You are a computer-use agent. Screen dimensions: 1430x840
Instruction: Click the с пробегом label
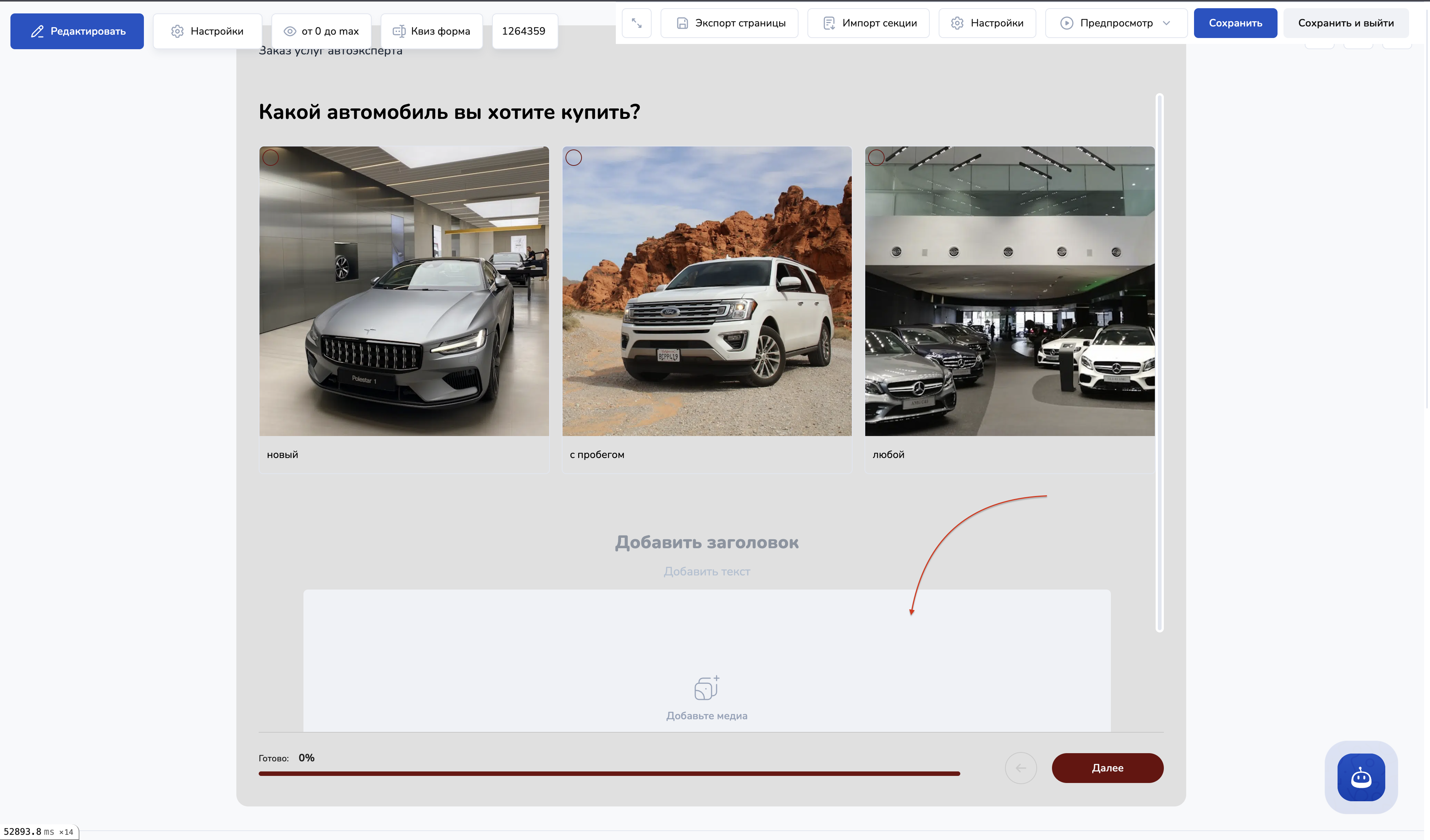[x=597, y=455]
